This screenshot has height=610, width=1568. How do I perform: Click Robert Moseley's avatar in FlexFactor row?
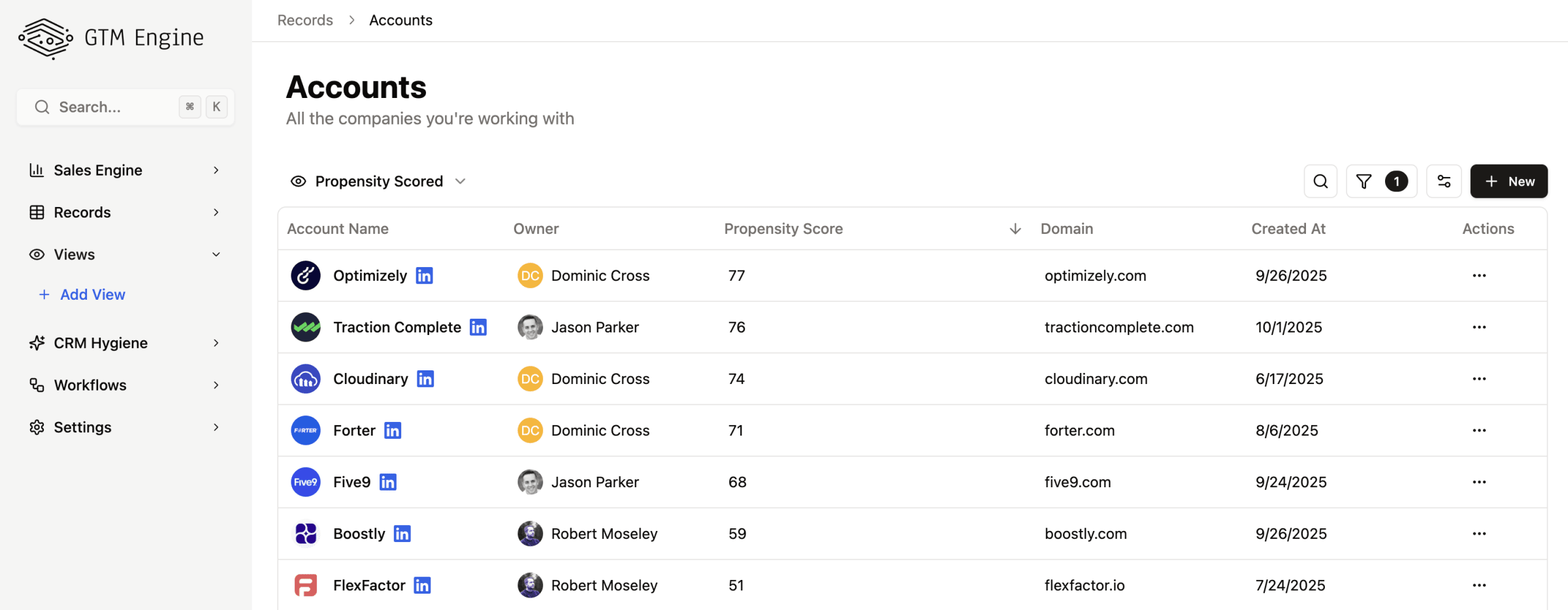[531, 585]
